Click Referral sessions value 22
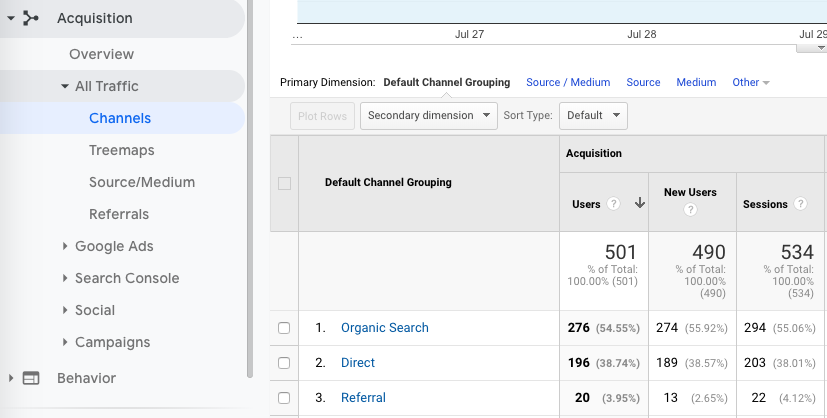The height and width of the screenshot is (418, 827). click(x=758, y=398)
